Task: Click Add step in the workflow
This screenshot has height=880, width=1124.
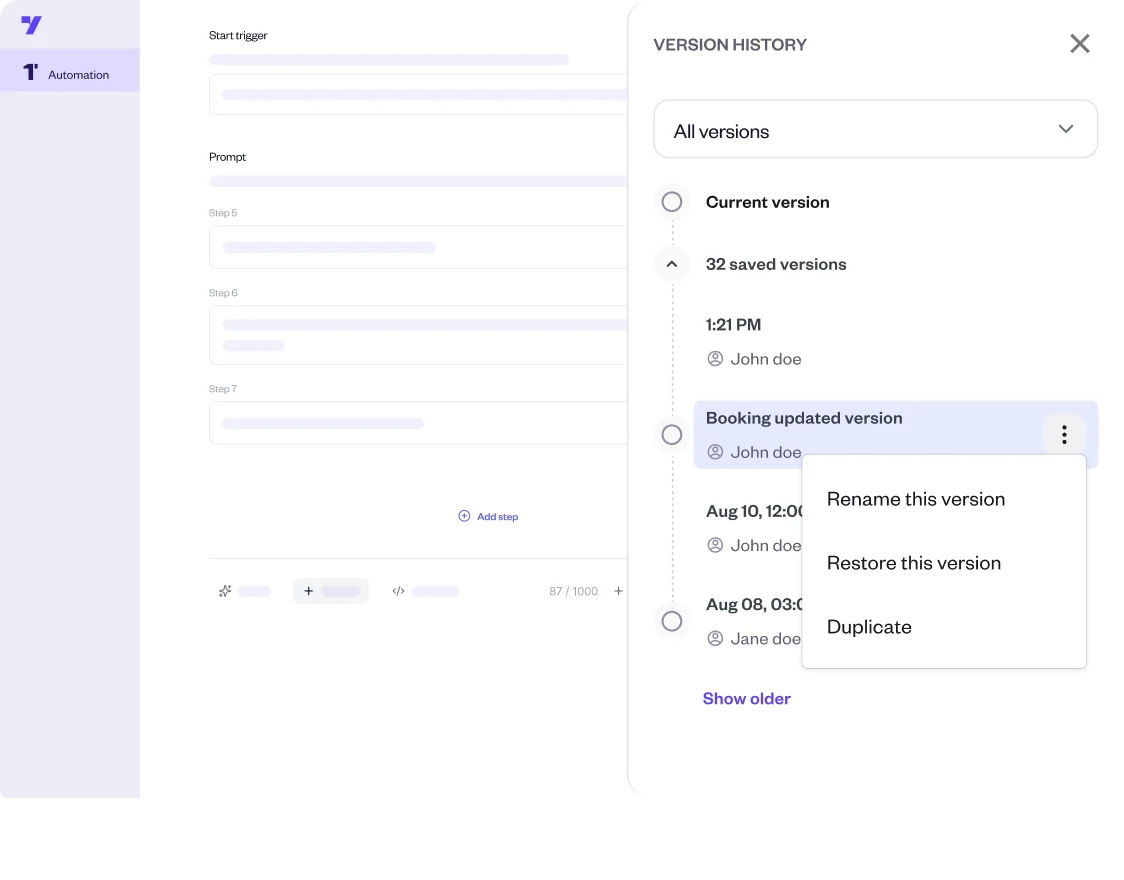Action: pos(488,517)
